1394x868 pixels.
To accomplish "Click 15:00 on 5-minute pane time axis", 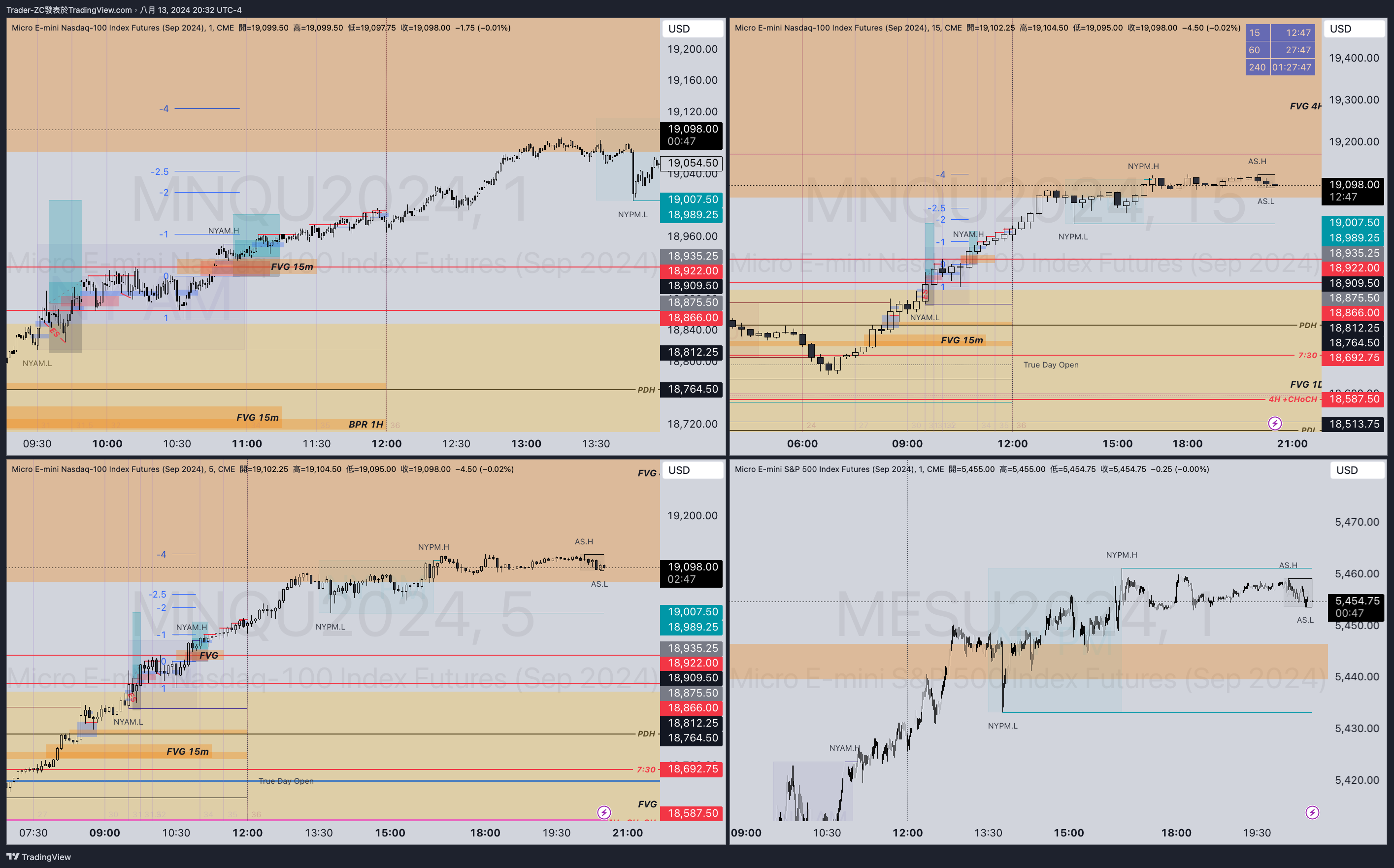I will [390, 833].
